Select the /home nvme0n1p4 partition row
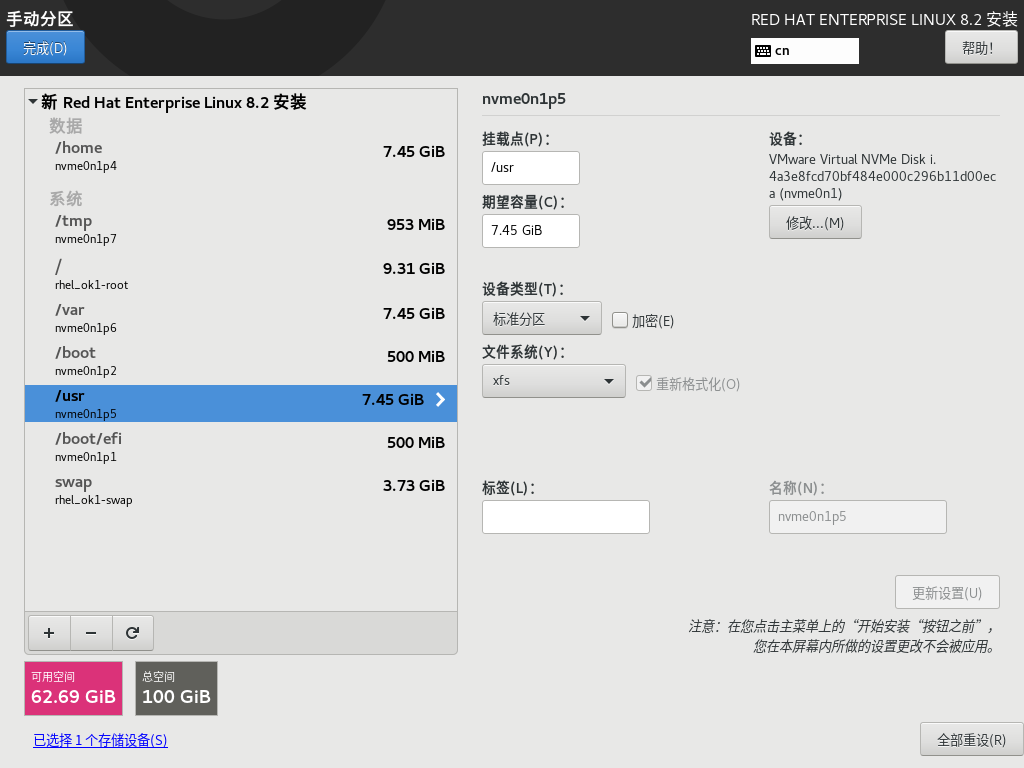The height and width of the screenshot is (768, 1024). (x=241, y=156)
